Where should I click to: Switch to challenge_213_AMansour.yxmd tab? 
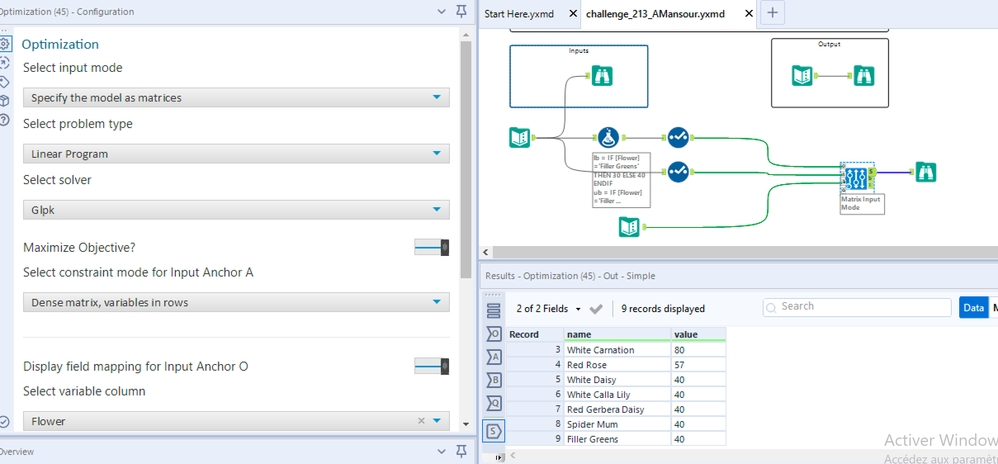[655, 13]
